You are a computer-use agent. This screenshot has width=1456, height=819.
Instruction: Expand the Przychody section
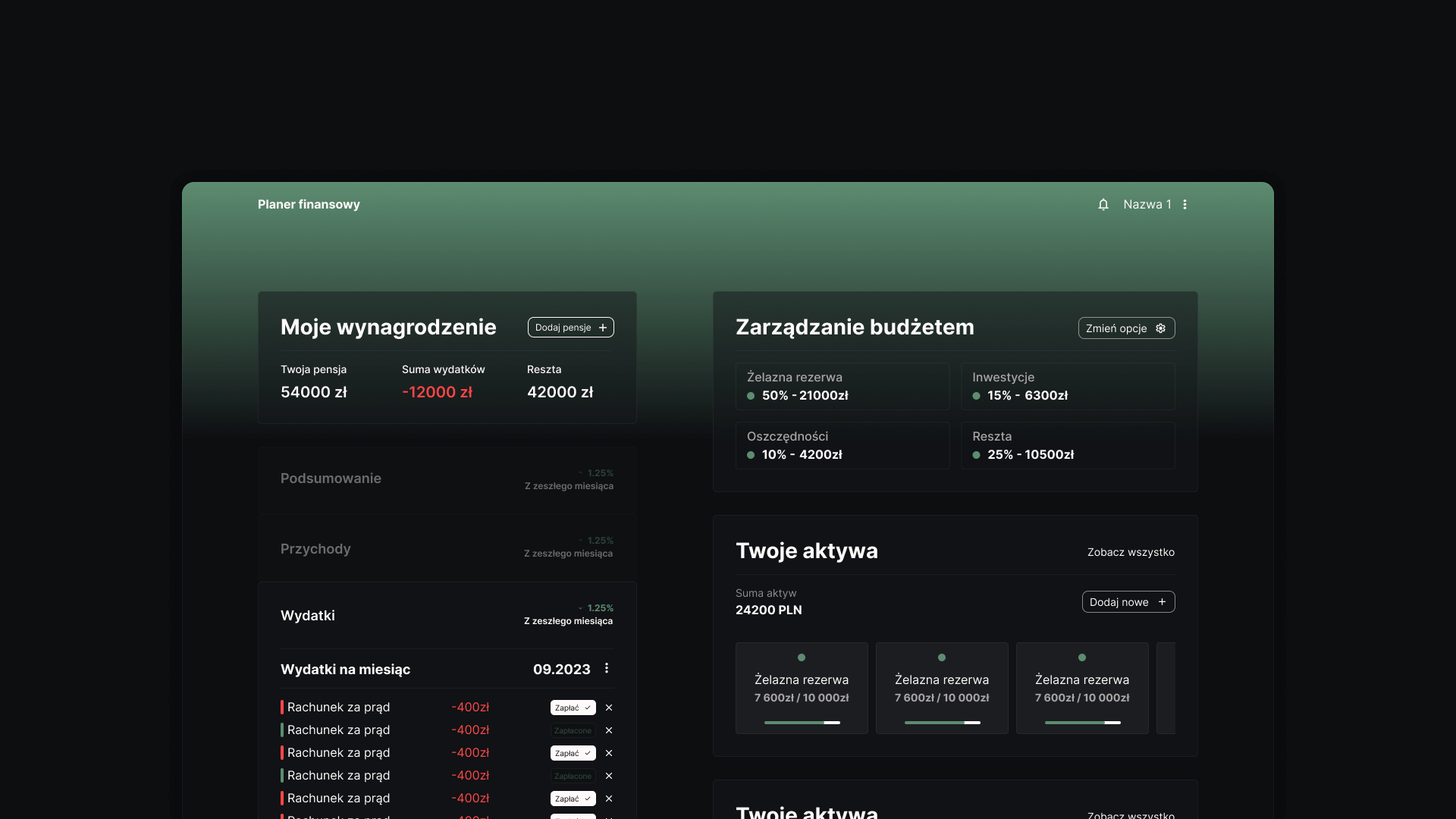316,548
